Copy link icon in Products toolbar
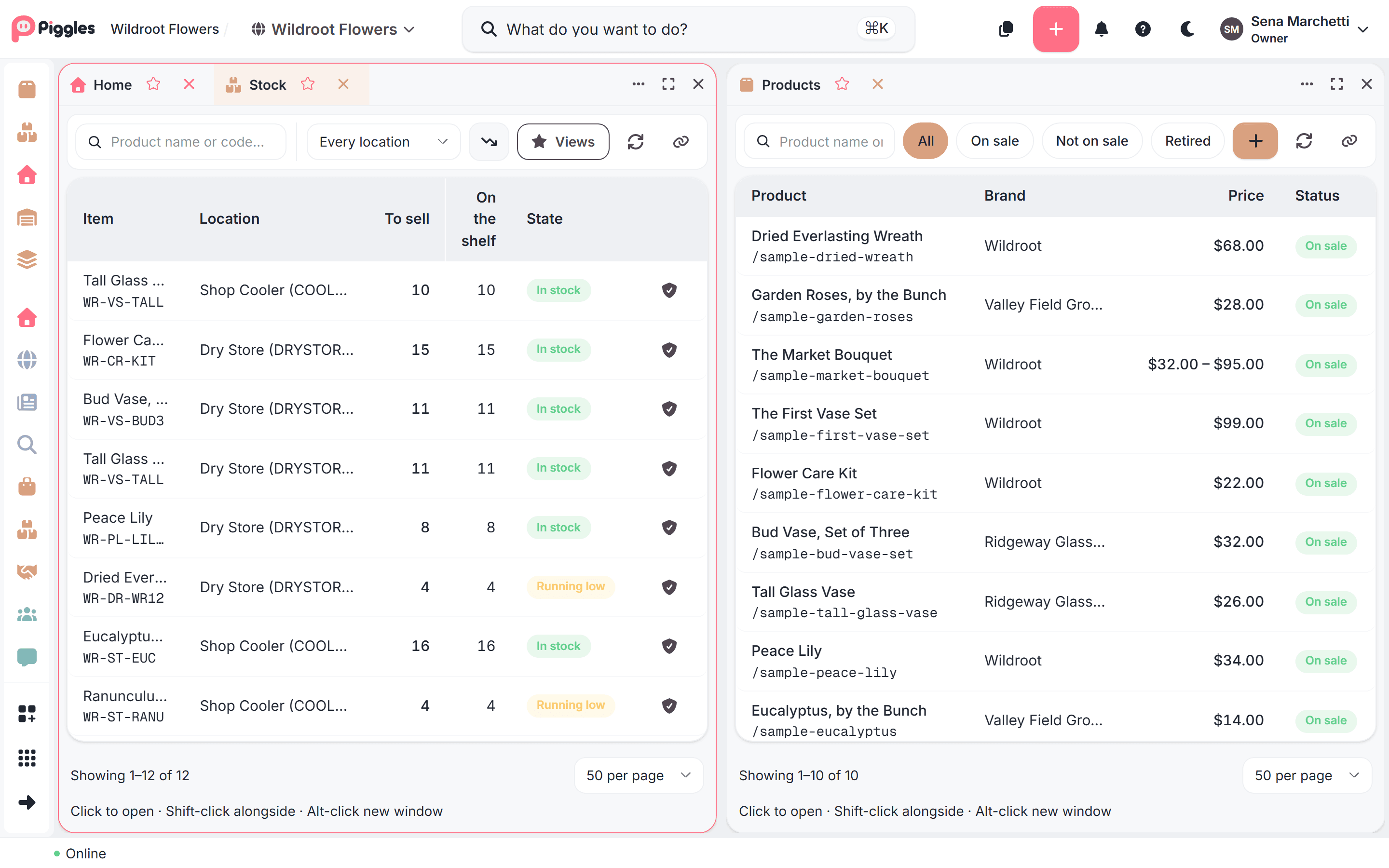 (1349, 141)
